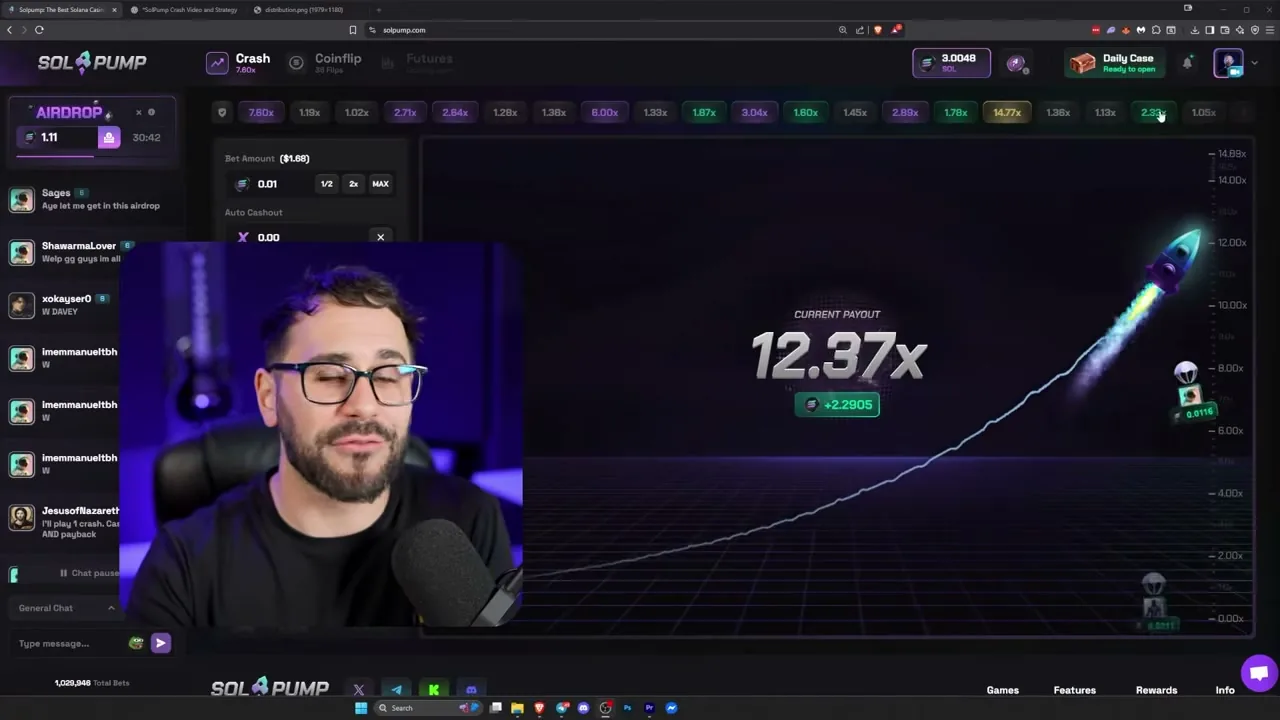Open Photoshop from the taskbar

click(627, 708)
